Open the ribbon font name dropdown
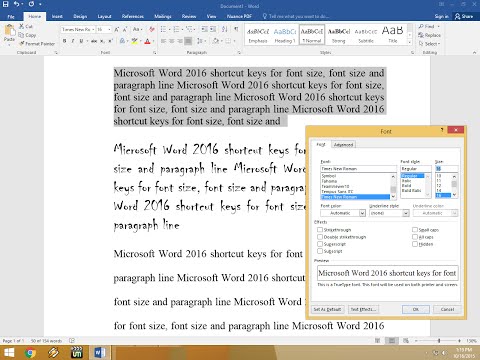Screen dimensions: 480x360 pyautogui.click(x=93, y=30)
